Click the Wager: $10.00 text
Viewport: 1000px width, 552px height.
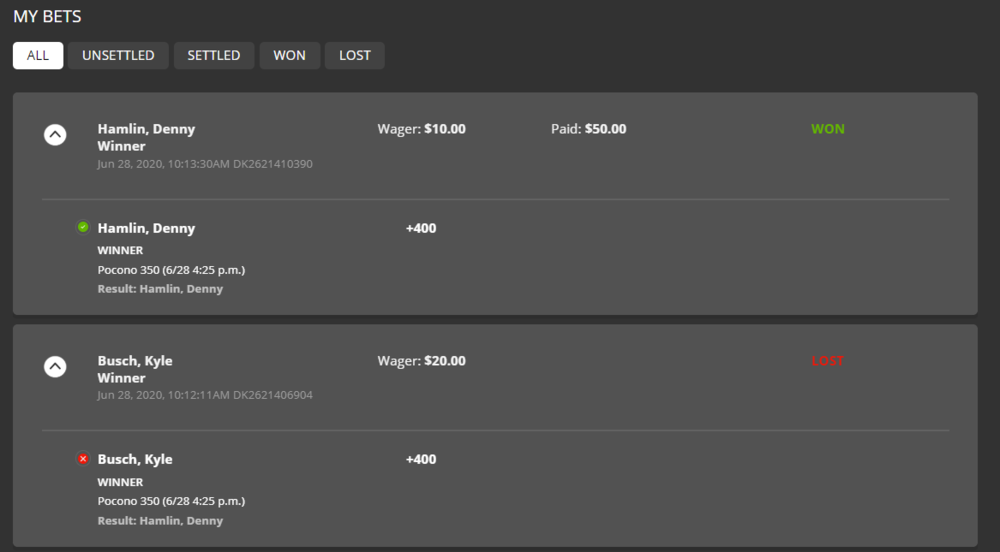point(421,129)
